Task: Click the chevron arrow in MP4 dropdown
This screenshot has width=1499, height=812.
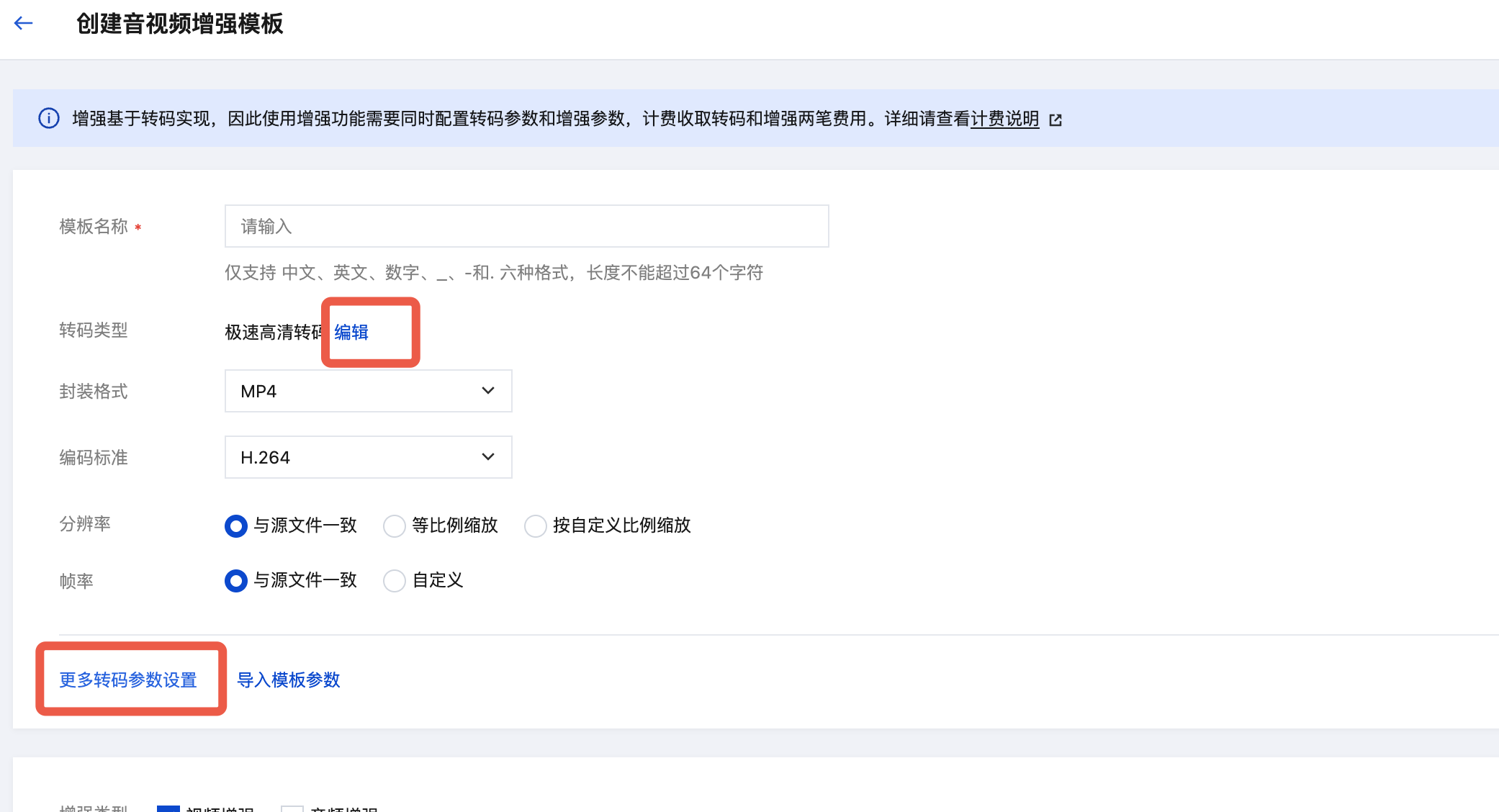Action: pos(487,391)
